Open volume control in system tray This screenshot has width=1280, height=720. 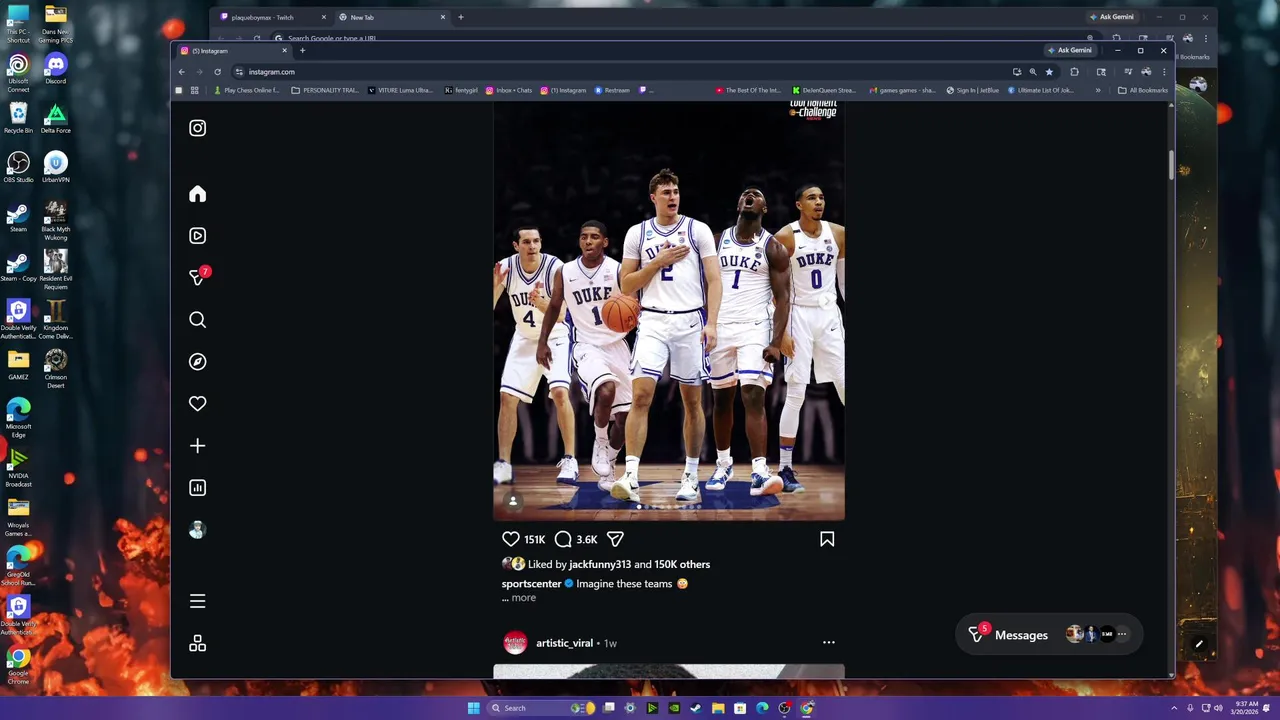pos(1218,708)
